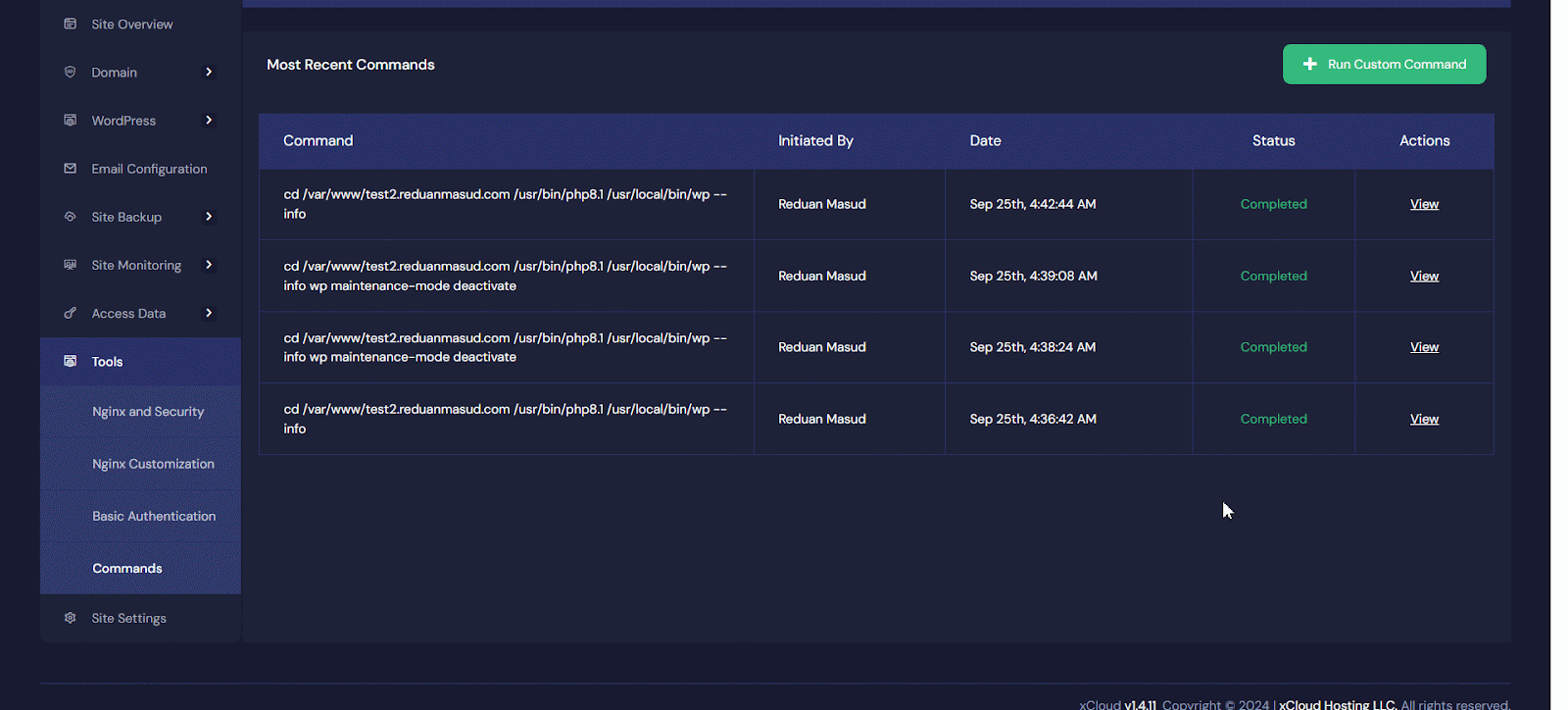The width and height of the screenshot is (1568, 710).
Task: Click the Site Monitoring icon
Action: pos(70,265)
